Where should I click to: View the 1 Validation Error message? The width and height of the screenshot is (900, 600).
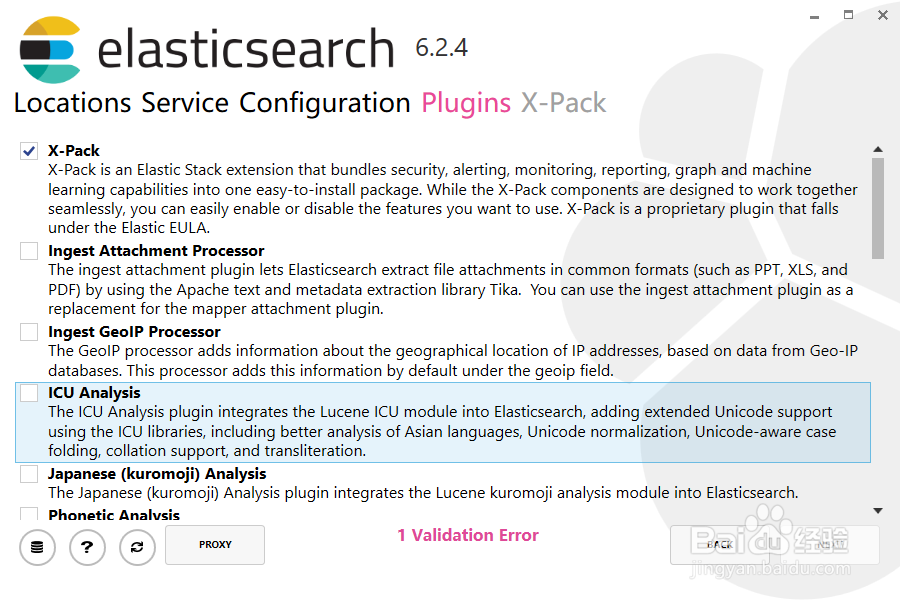pyautogui.click(x=468, y=535)
